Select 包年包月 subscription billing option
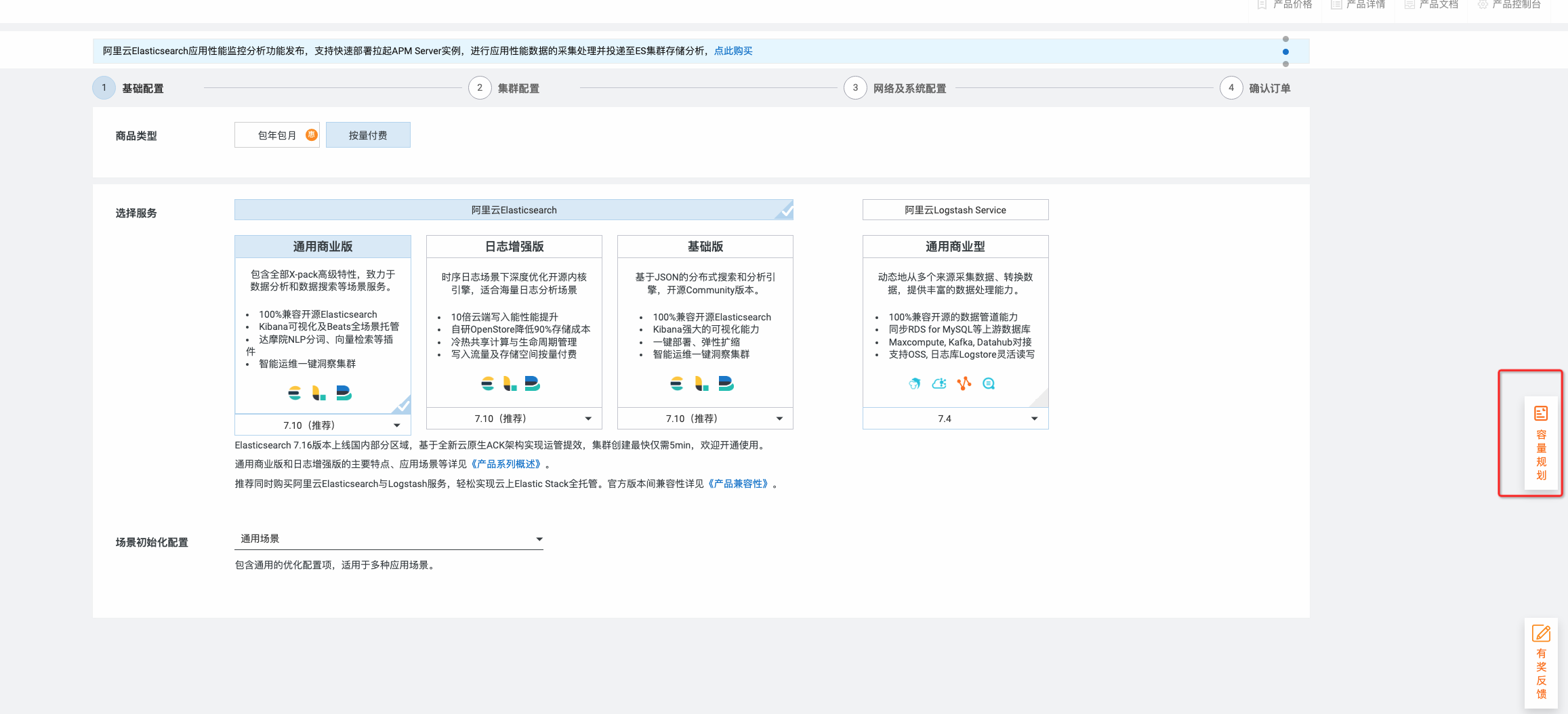This screenshot has width=1568, height=714. click(277, 135)
